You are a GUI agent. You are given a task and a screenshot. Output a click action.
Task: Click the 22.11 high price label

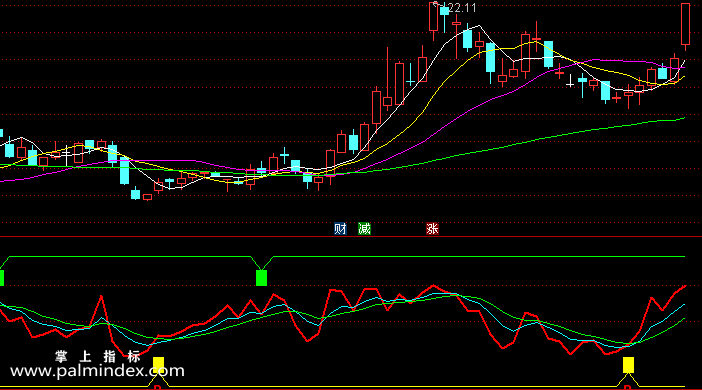[462, 8]
